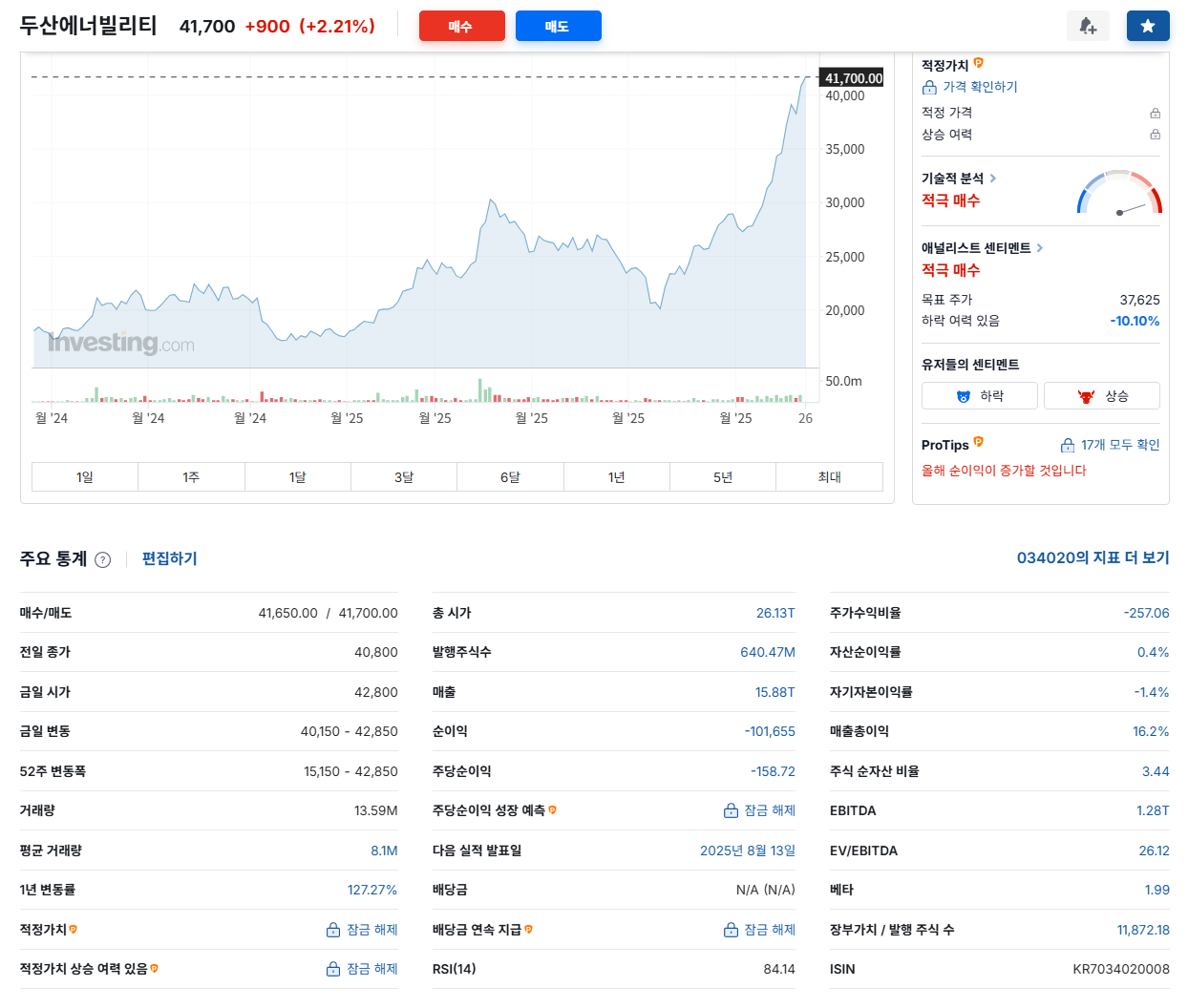
Task: Click the 평균 거래량 value 8.1M
Action: 384,850
